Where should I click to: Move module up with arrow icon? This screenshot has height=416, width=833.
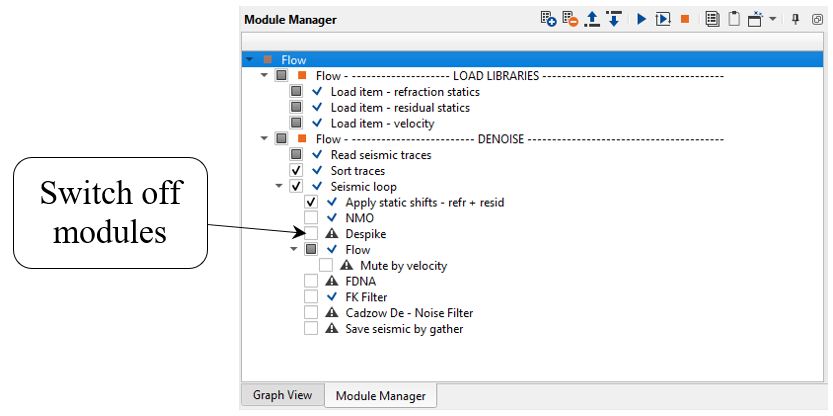point(592,19)
